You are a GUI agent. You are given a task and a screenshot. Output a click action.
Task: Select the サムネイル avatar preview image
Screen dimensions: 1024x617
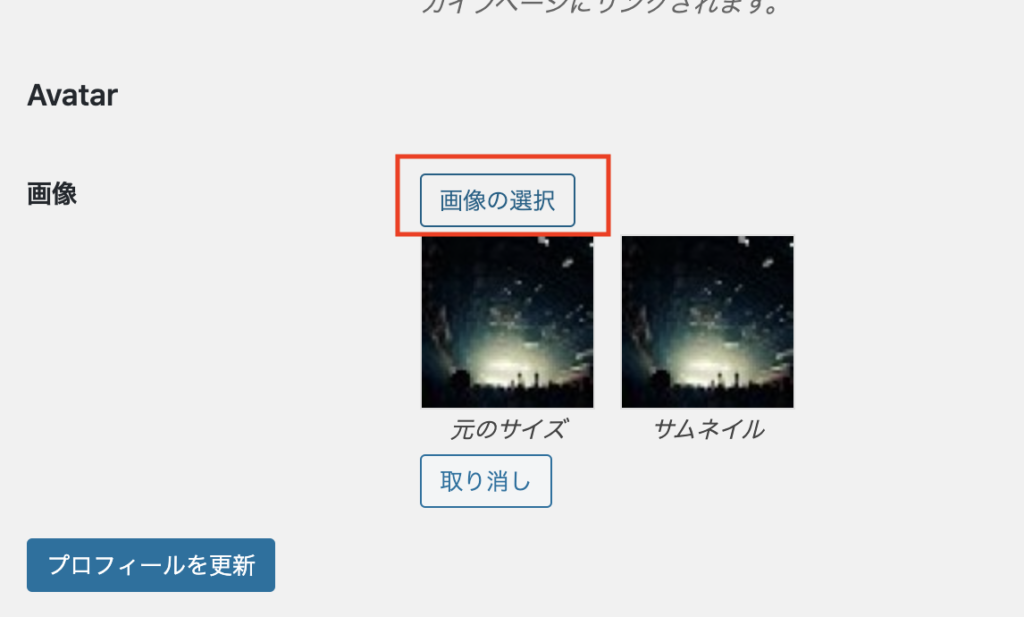(707, 322)
